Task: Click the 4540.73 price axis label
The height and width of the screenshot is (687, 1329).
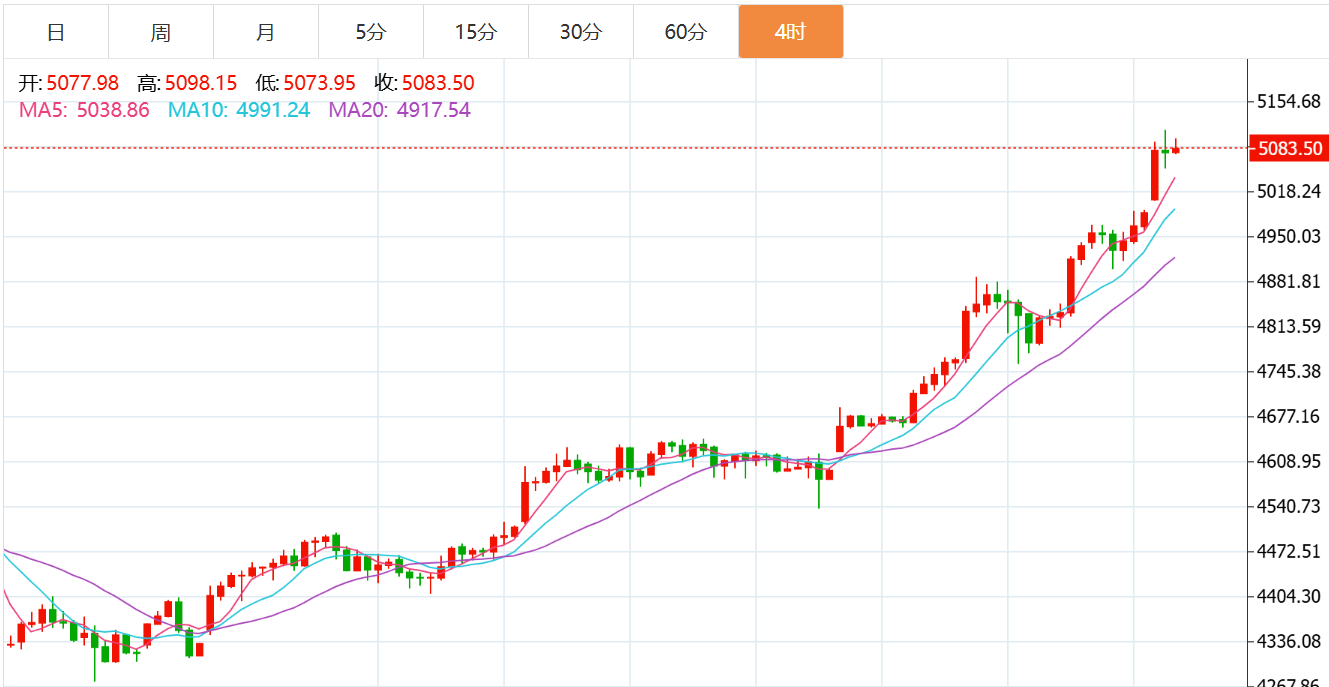Action: pos(1290,506)
